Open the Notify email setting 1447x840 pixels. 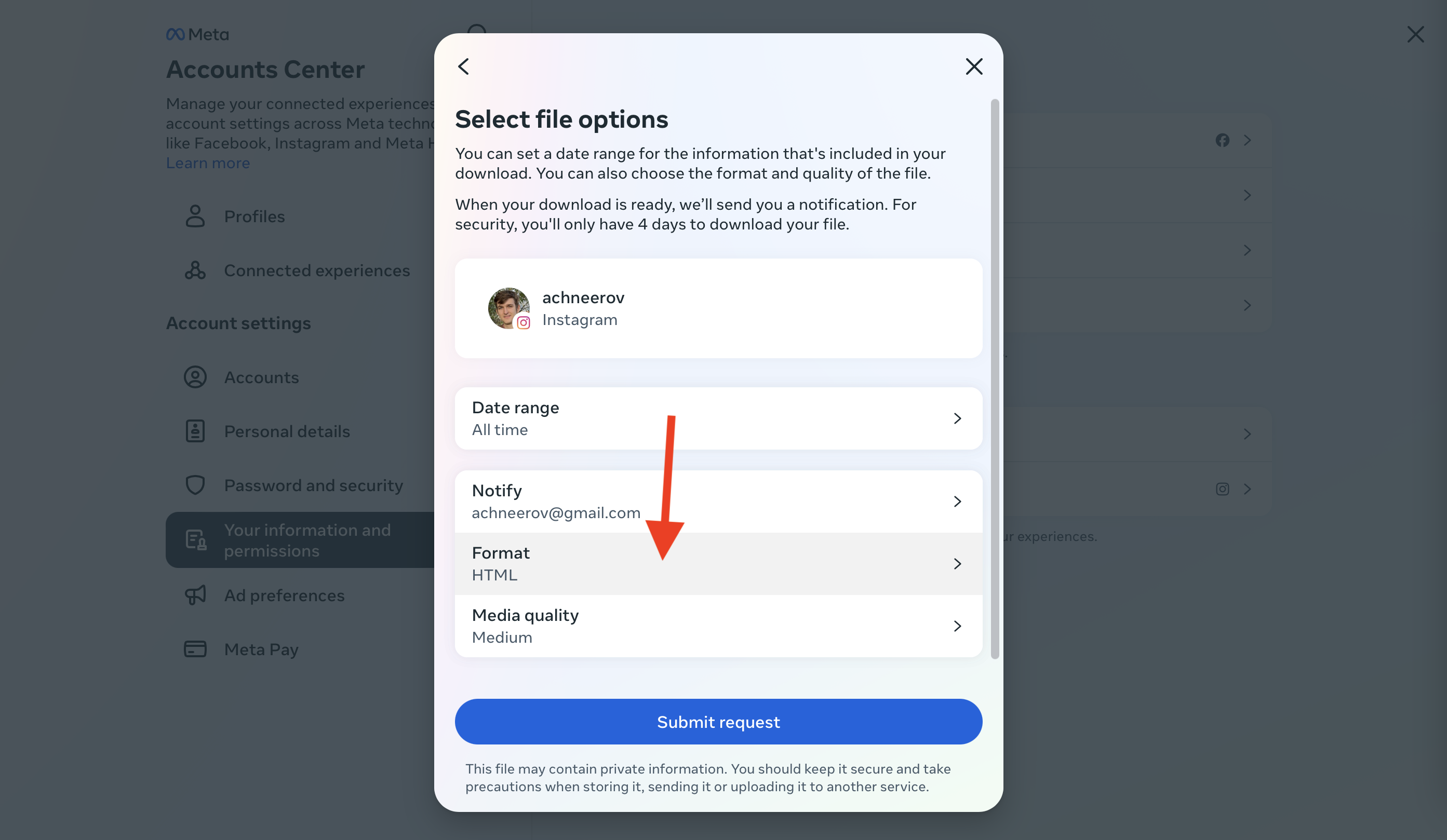click(x=718, y=502)
